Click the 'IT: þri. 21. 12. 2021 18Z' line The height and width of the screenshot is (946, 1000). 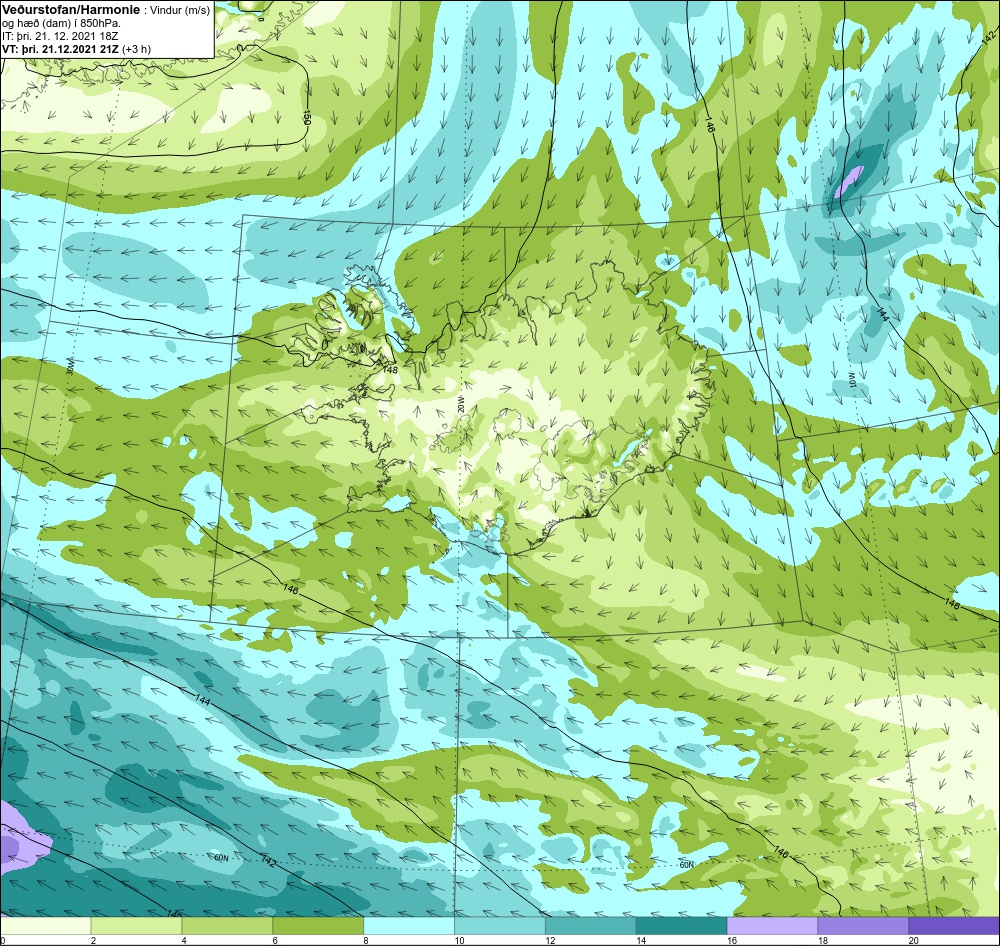pos(60,36)
